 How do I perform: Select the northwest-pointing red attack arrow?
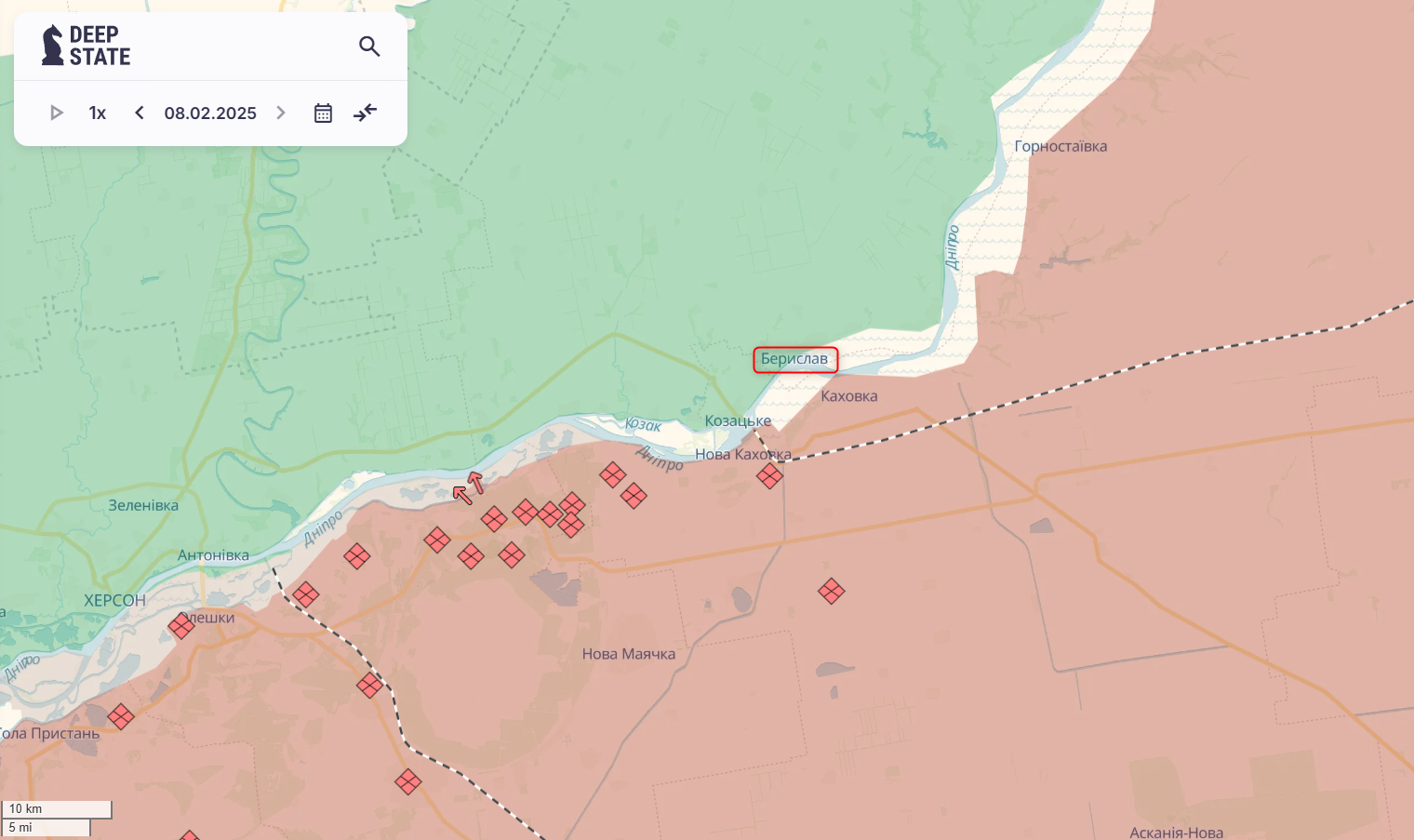coord(462,495)
